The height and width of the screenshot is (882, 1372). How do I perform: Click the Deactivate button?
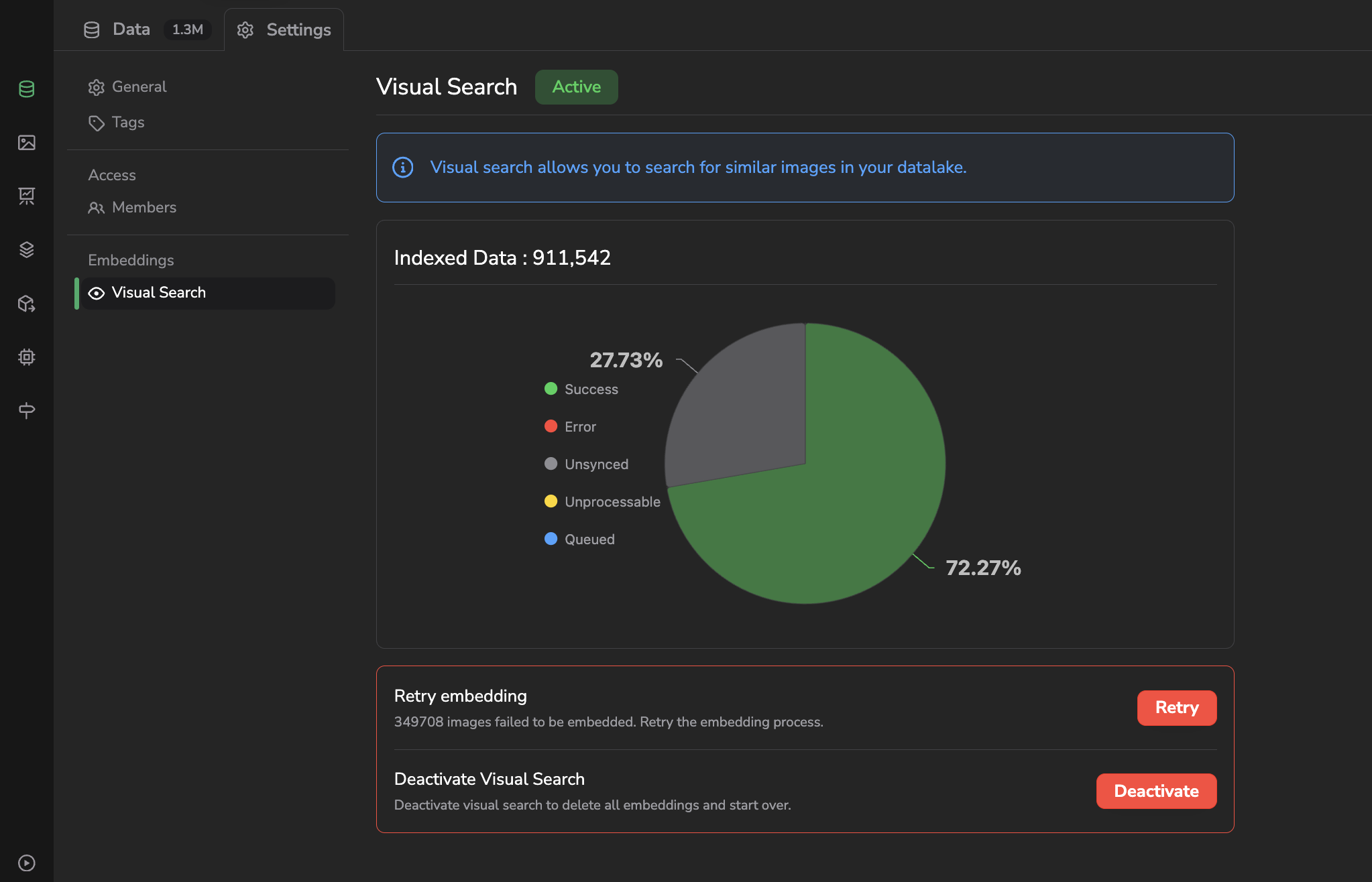click(x=1156, y=792)
